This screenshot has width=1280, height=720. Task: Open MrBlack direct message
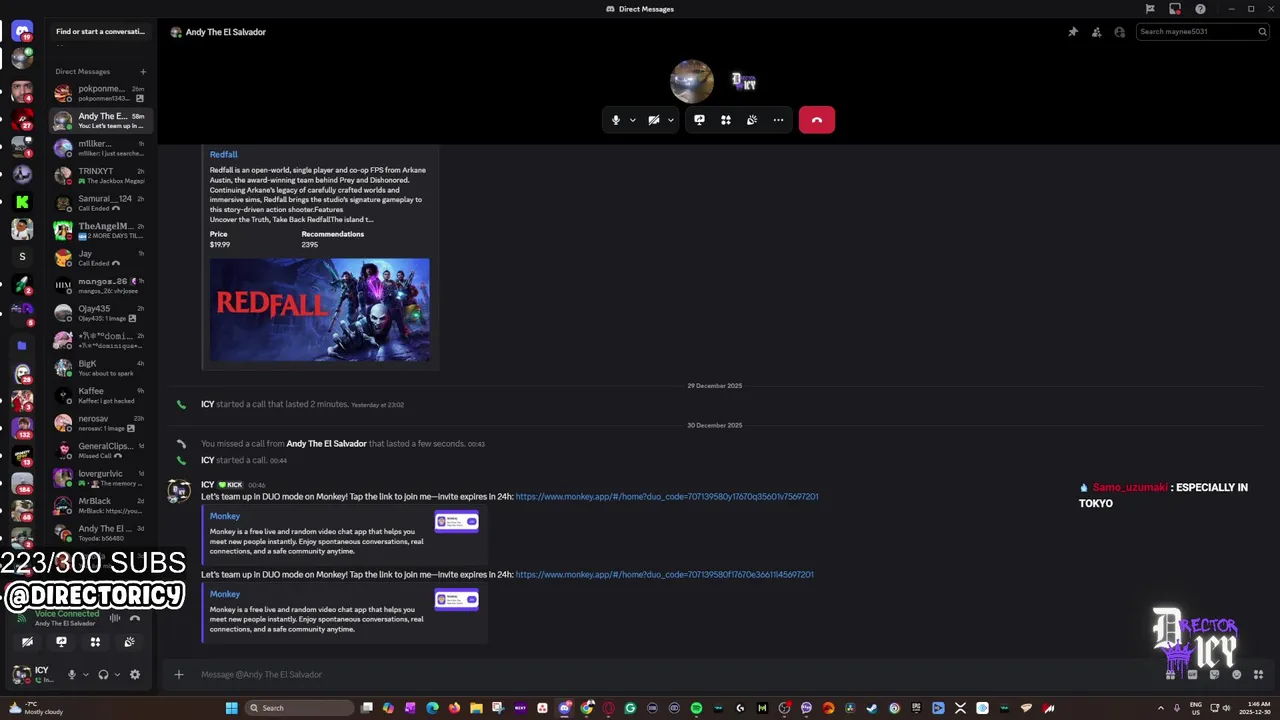pos(99,506)
